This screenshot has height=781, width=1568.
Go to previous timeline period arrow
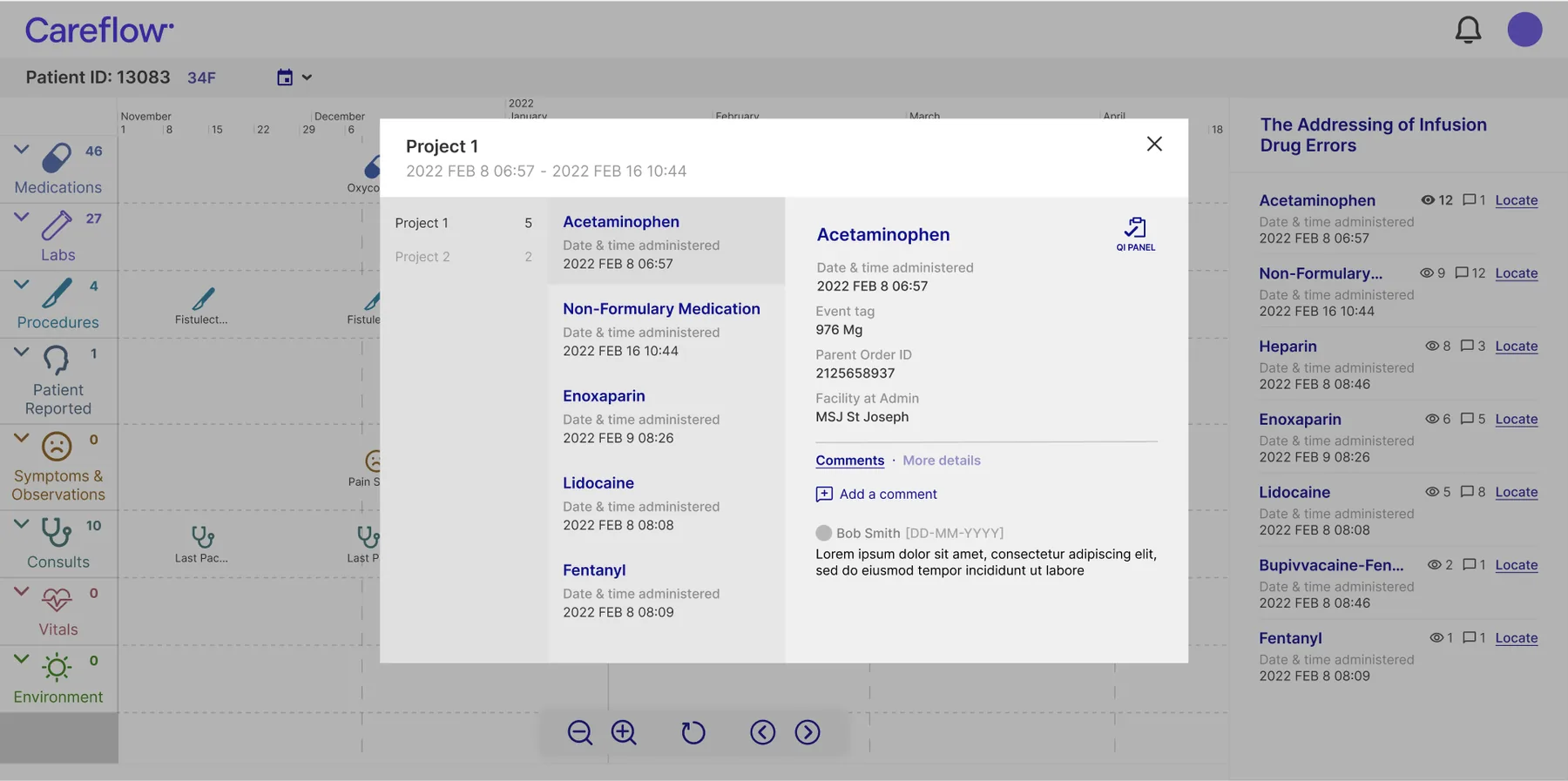coord(762,732)
